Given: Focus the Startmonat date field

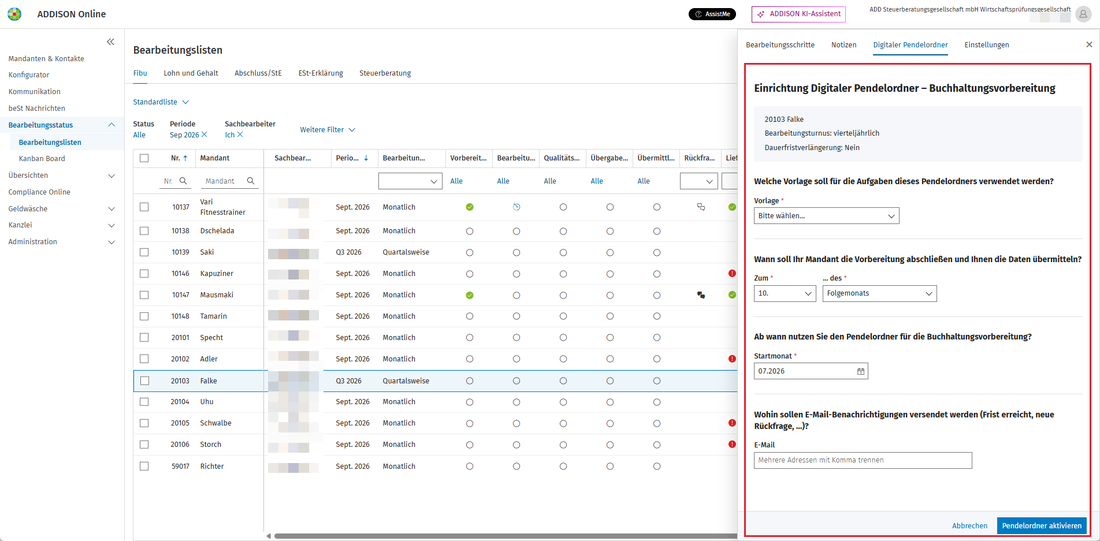Looking at the screenshot, I should (811, 370).
